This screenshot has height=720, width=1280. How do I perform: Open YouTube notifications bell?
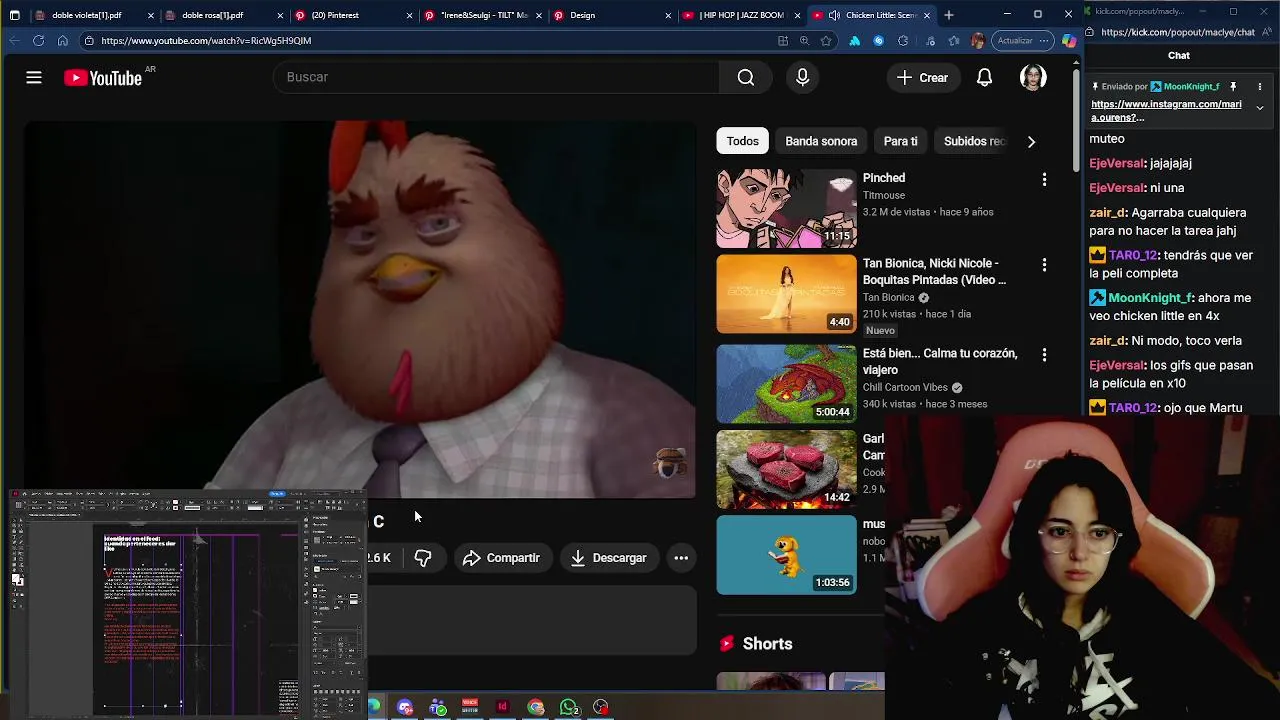(984, 77)
